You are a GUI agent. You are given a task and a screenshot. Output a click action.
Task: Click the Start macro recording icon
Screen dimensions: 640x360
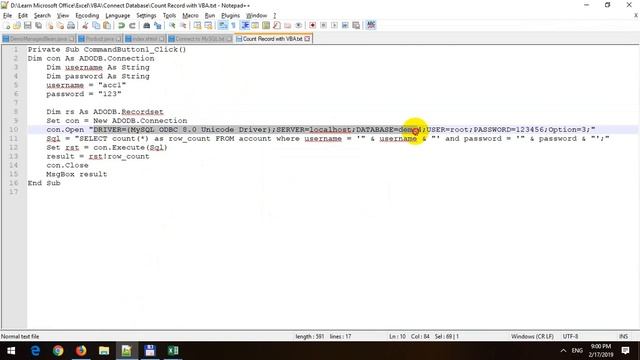point(312,25)
